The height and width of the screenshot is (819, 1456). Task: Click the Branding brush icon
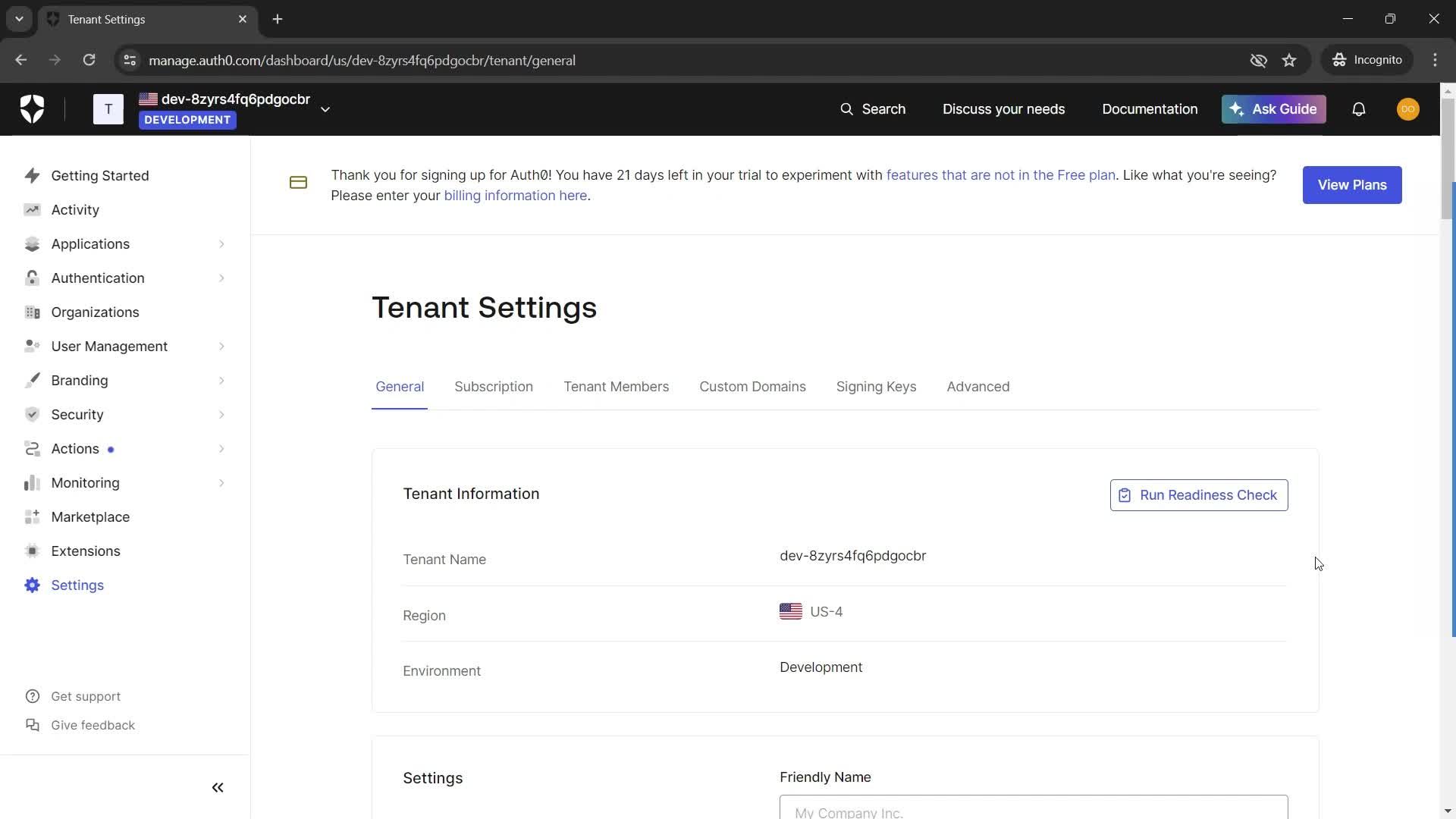pos(32,381)
